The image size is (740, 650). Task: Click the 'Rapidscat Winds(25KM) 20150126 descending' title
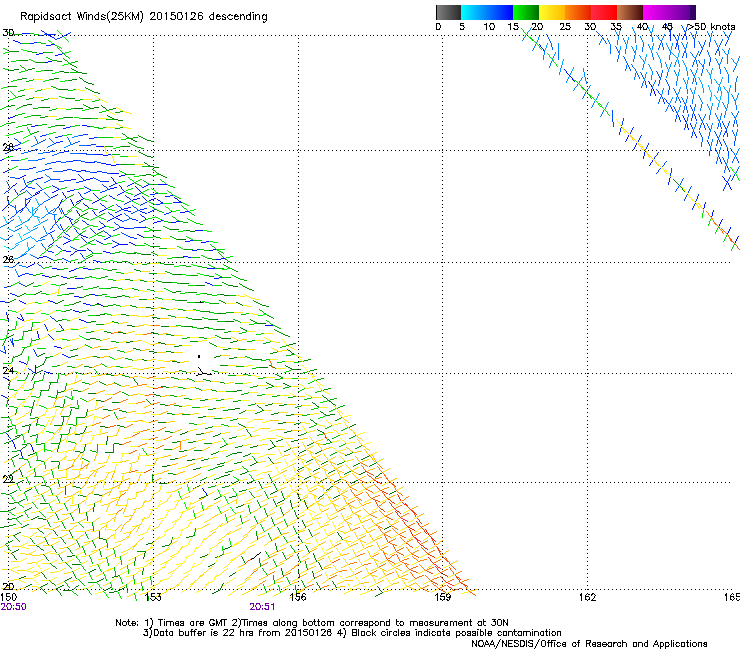click(x=144, y=17)
